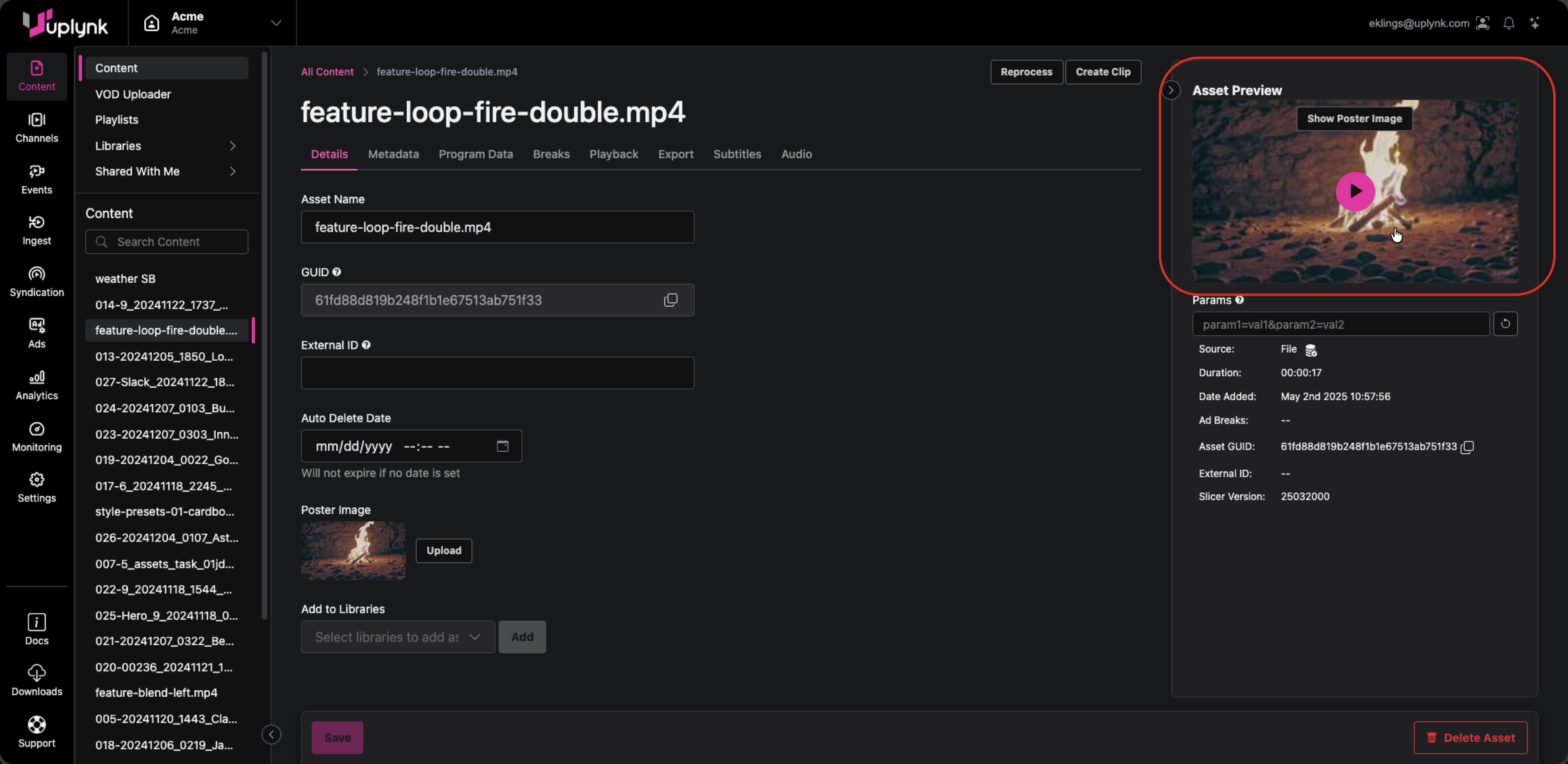Click the External ID help icon
The image size is (1568, 764).
pos(366,345)
